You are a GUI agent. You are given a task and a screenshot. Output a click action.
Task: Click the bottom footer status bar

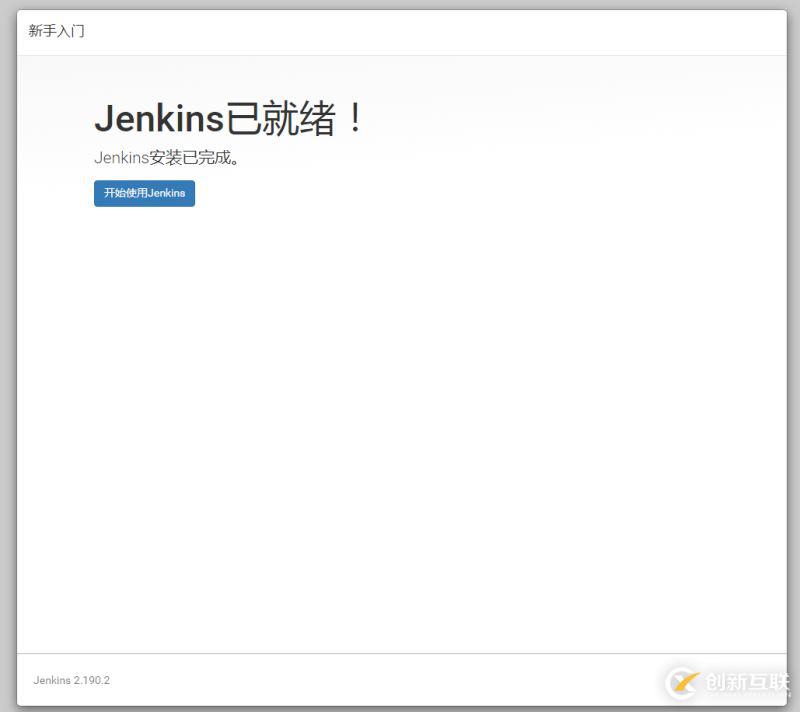tap(400, 680)
